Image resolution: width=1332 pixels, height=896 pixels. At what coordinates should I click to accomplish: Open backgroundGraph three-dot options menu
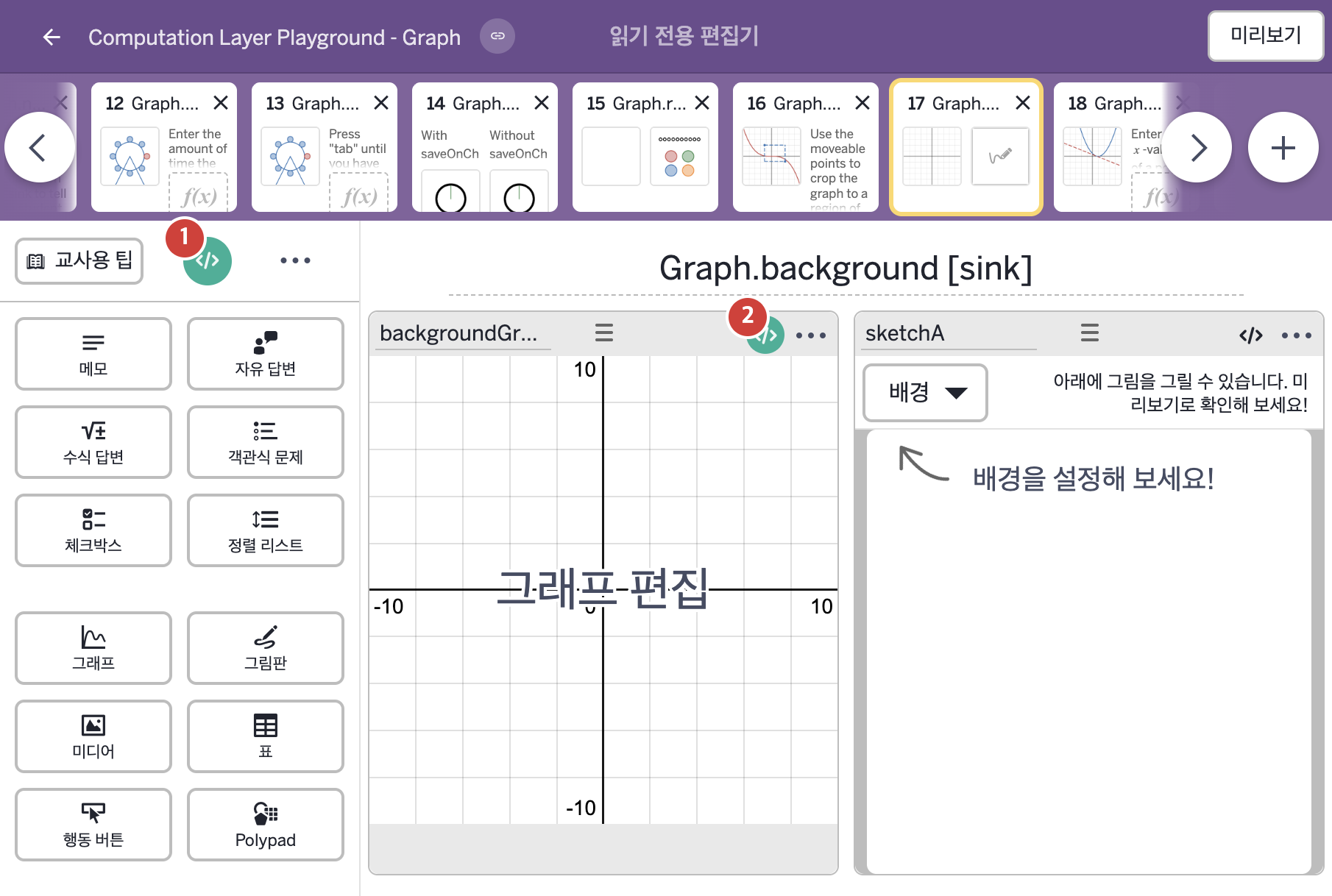tap(811, 335)
